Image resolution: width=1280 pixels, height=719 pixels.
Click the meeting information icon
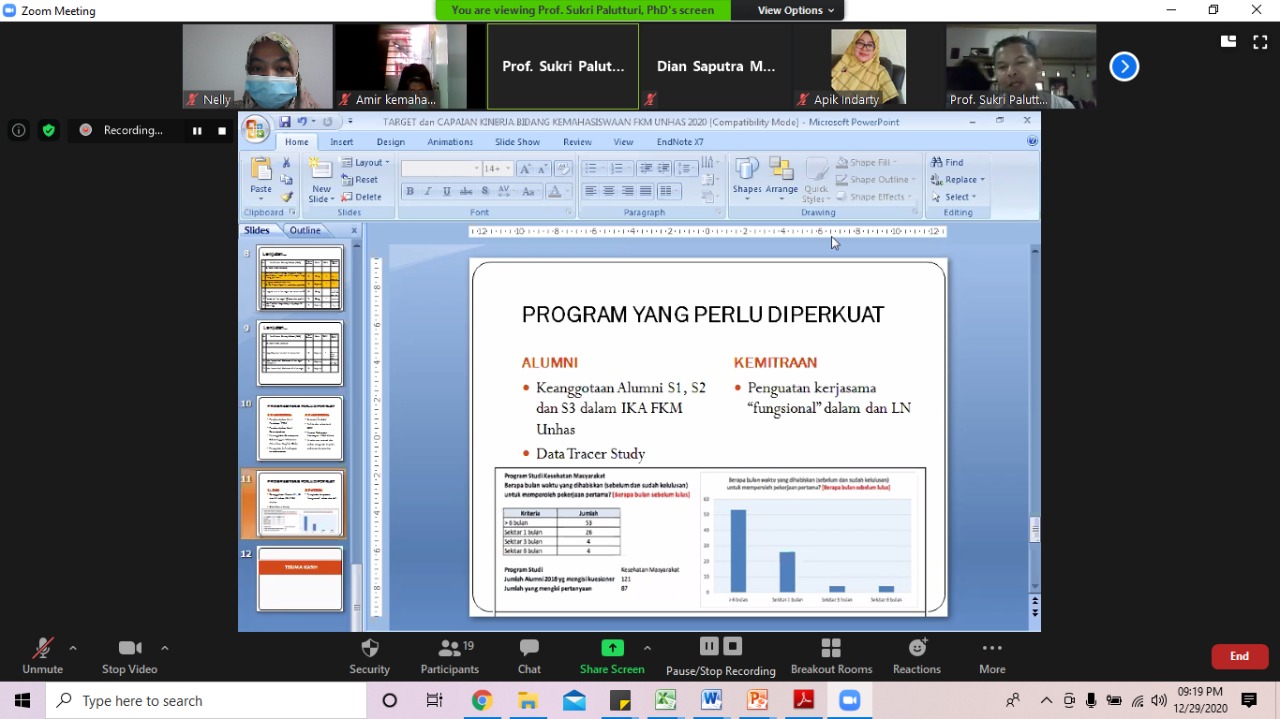[18, 130]
